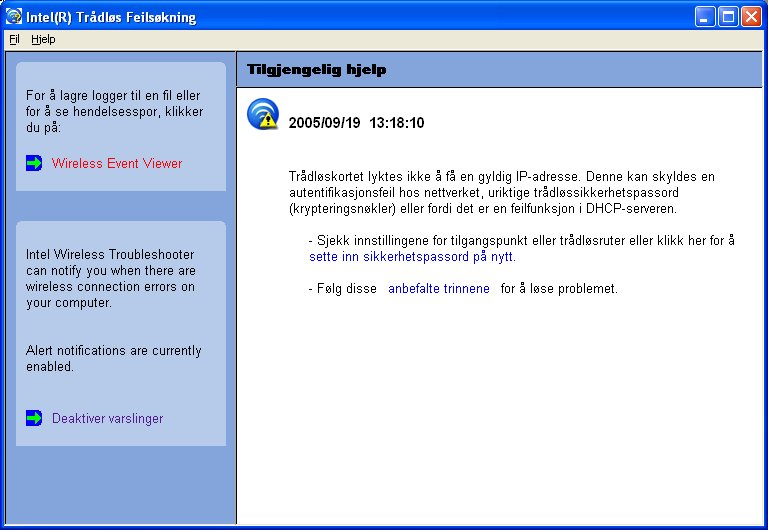Image resolution: width=768 pixels, height=530 pixels.
Task: Select the timestamp text 2005/09/19 13:18:10
Action: pos(356,122)
